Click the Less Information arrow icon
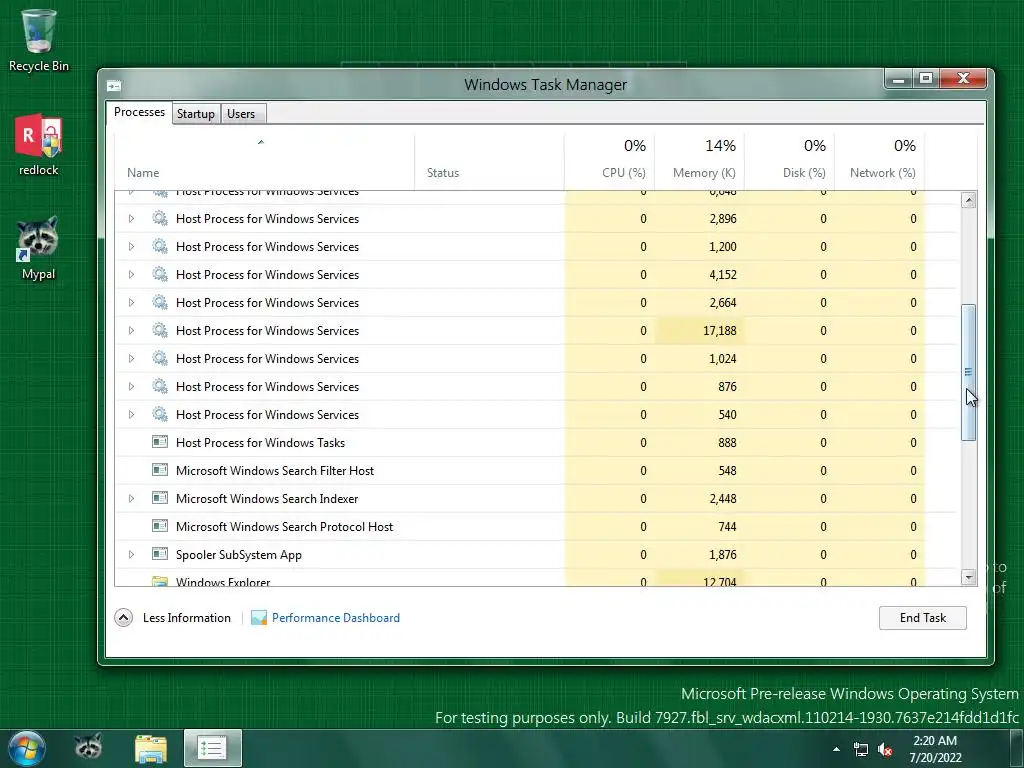1024x768 pixels. coord(123,618)
